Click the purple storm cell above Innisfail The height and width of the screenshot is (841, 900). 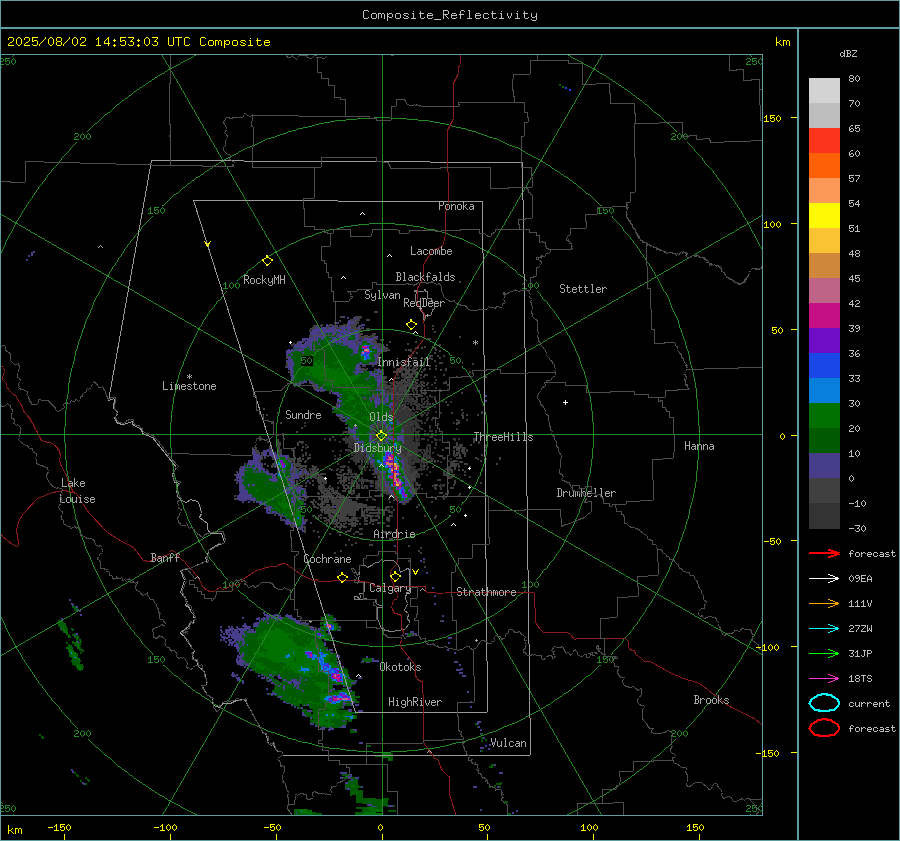pyautogui.click(x=366, y=351)
